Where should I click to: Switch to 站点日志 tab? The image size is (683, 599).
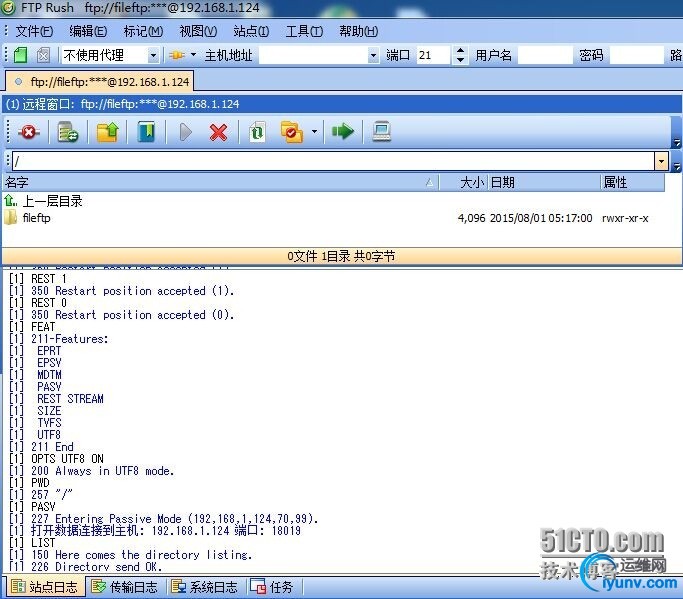(x=44, y=587)
